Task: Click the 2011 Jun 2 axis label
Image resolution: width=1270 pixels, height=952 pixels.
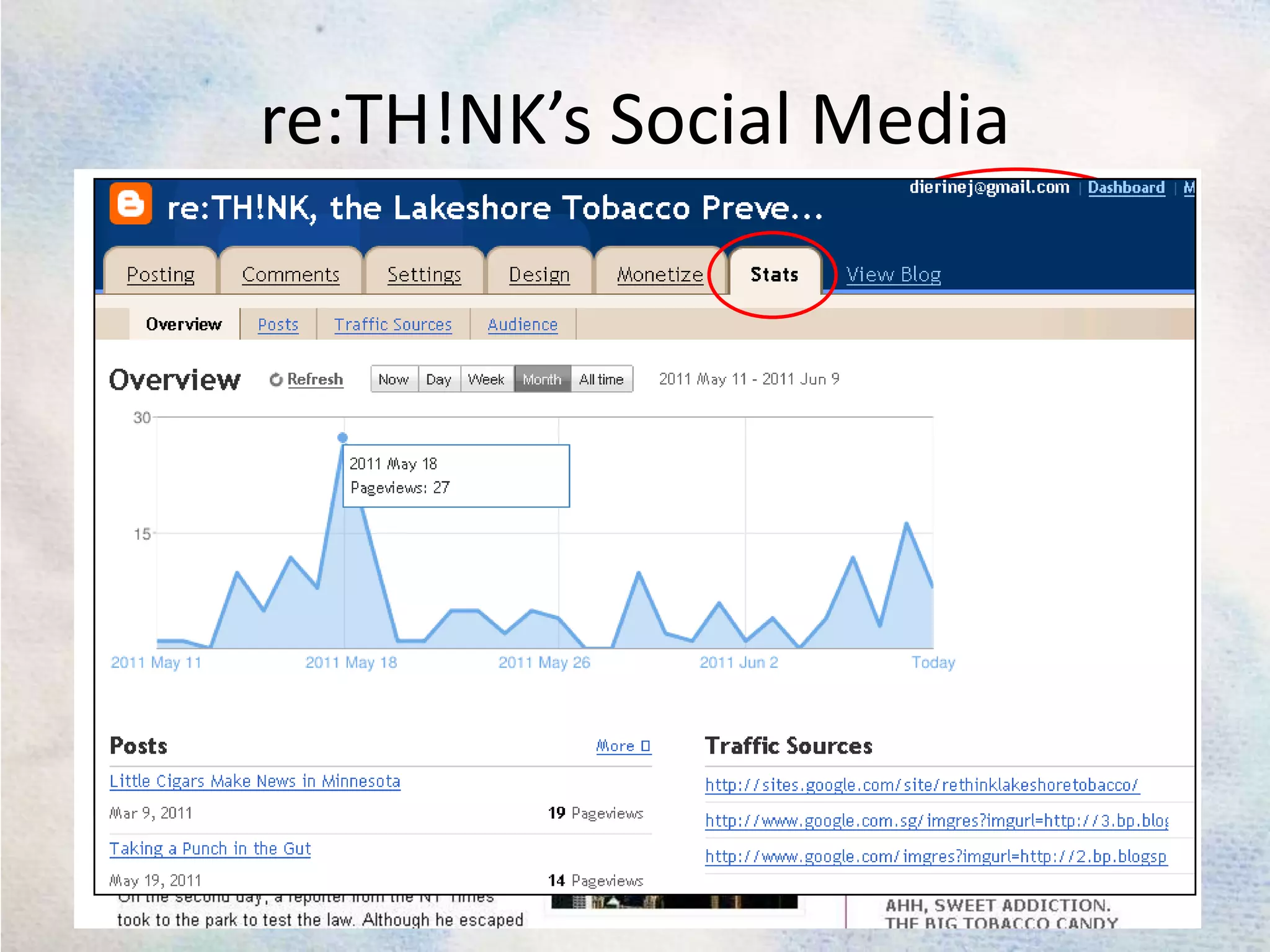Action: (x=739, y=663)
